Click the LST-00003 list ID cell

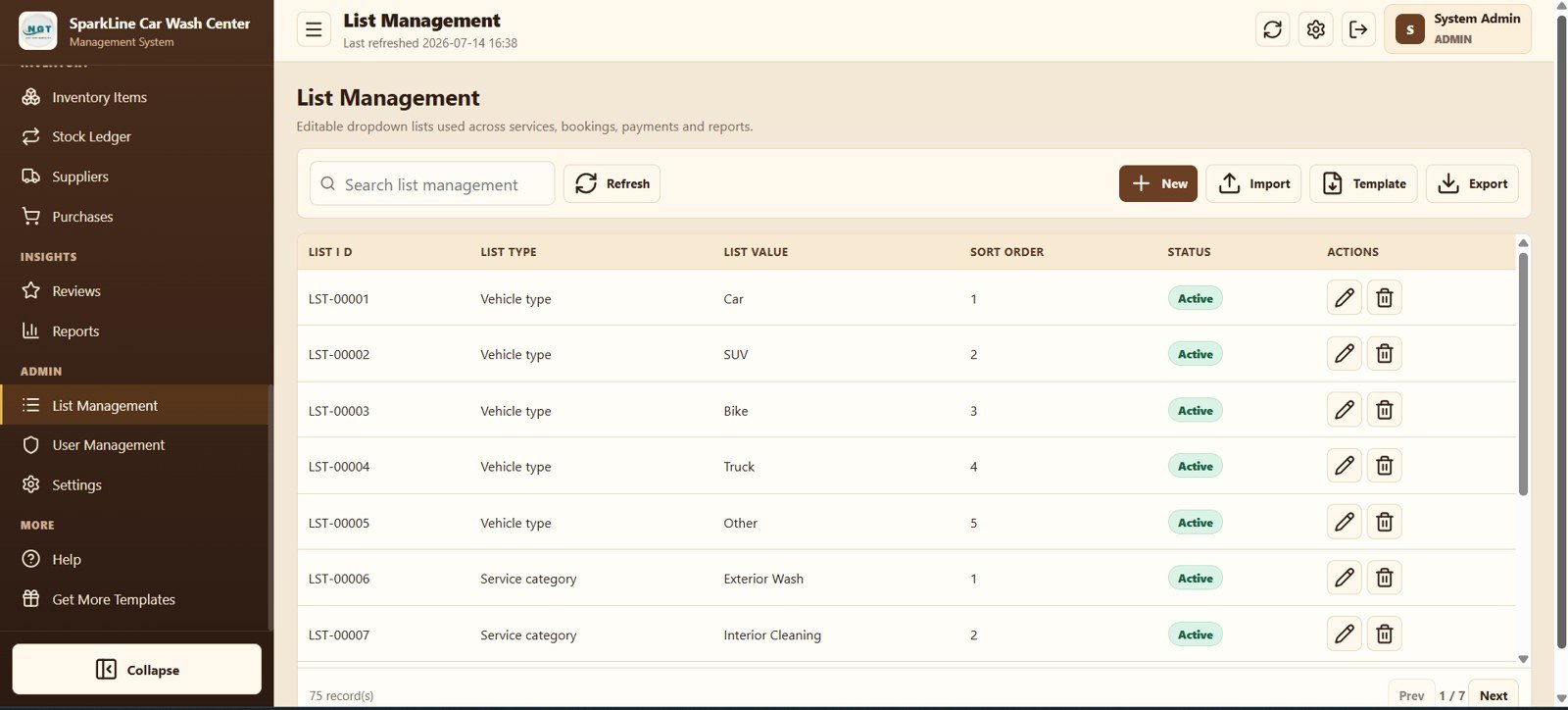click(339, 411)
